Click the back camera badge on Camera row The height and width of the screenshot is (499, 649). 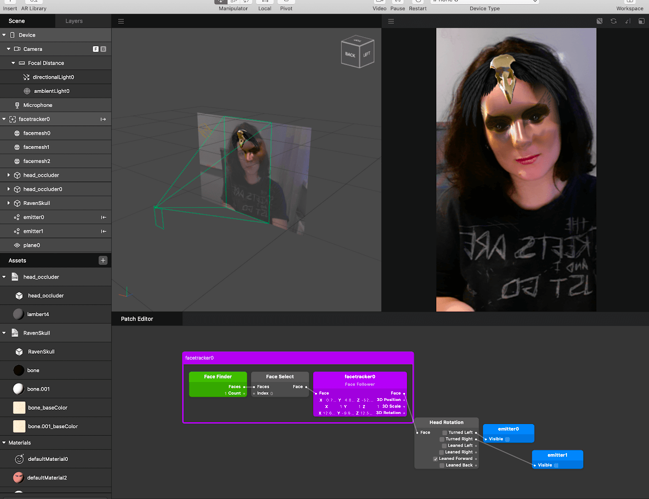pyautogui.click(x=103, y=49)
